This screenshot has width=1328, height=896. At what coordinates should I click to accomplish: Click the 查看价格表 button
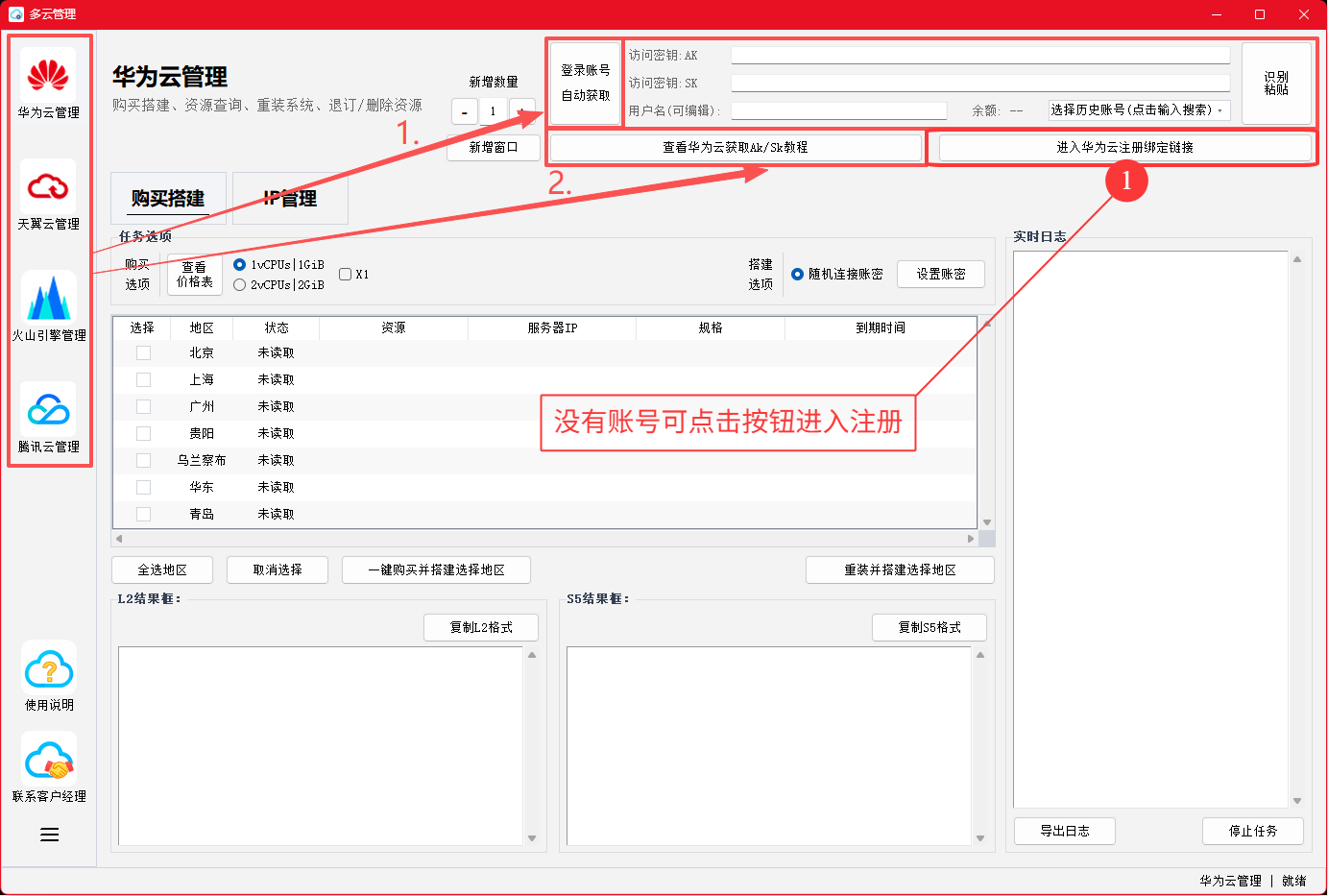pyautogui.click(x=195, y=275)
